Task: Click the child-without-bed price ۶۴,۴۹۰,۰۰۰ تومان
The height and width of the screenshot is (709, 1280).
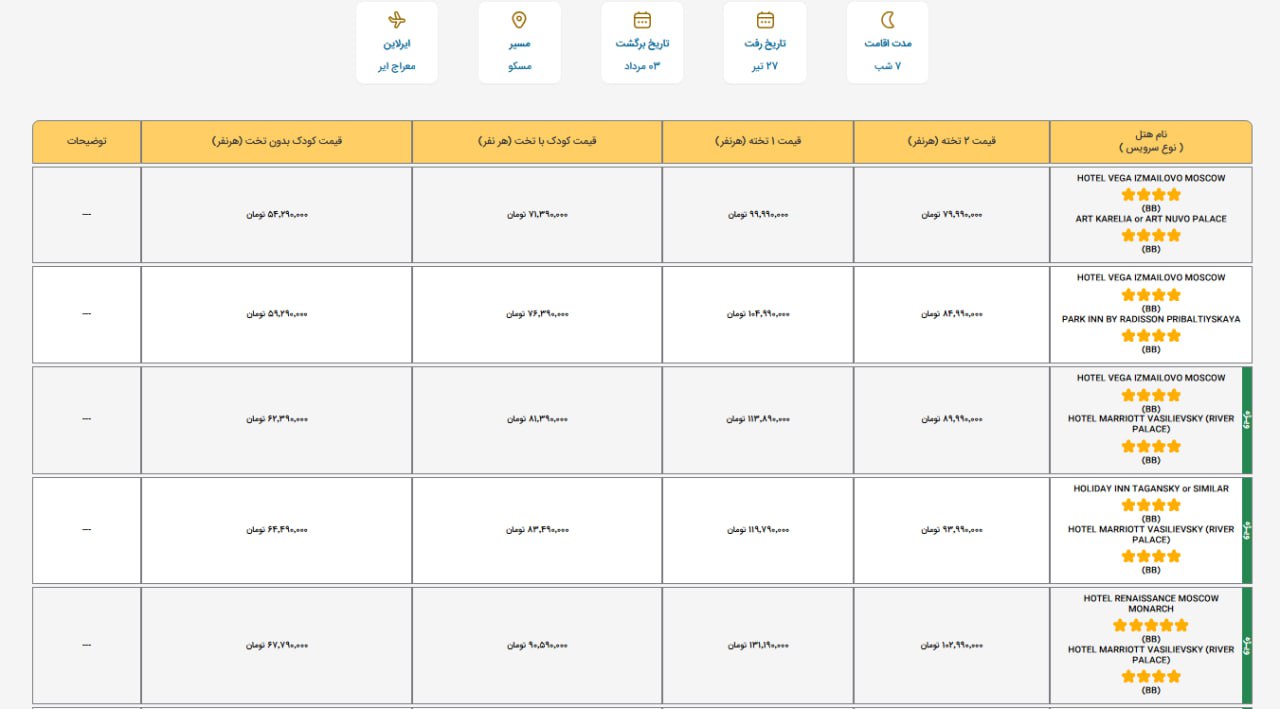Action: (277, 530)
